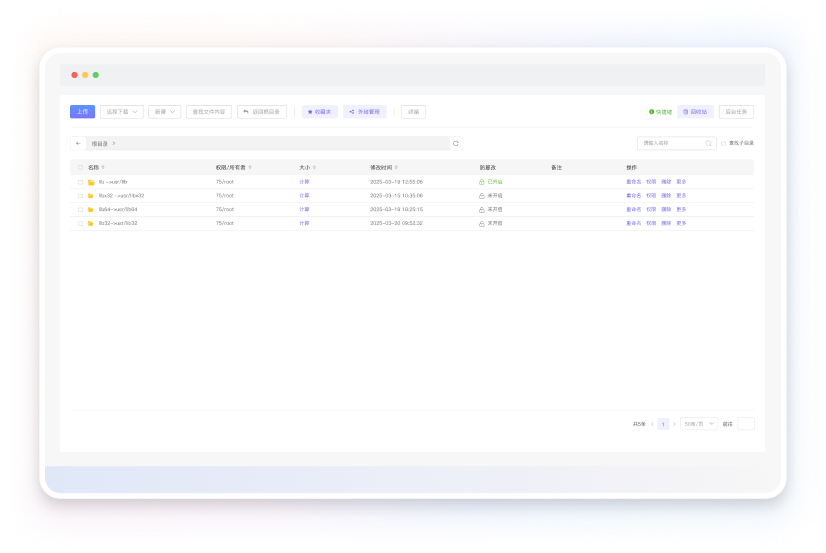Screen dimensions: 826x553
Task: Enable the 查找子目录 checkbox
Action: [724, 143]
